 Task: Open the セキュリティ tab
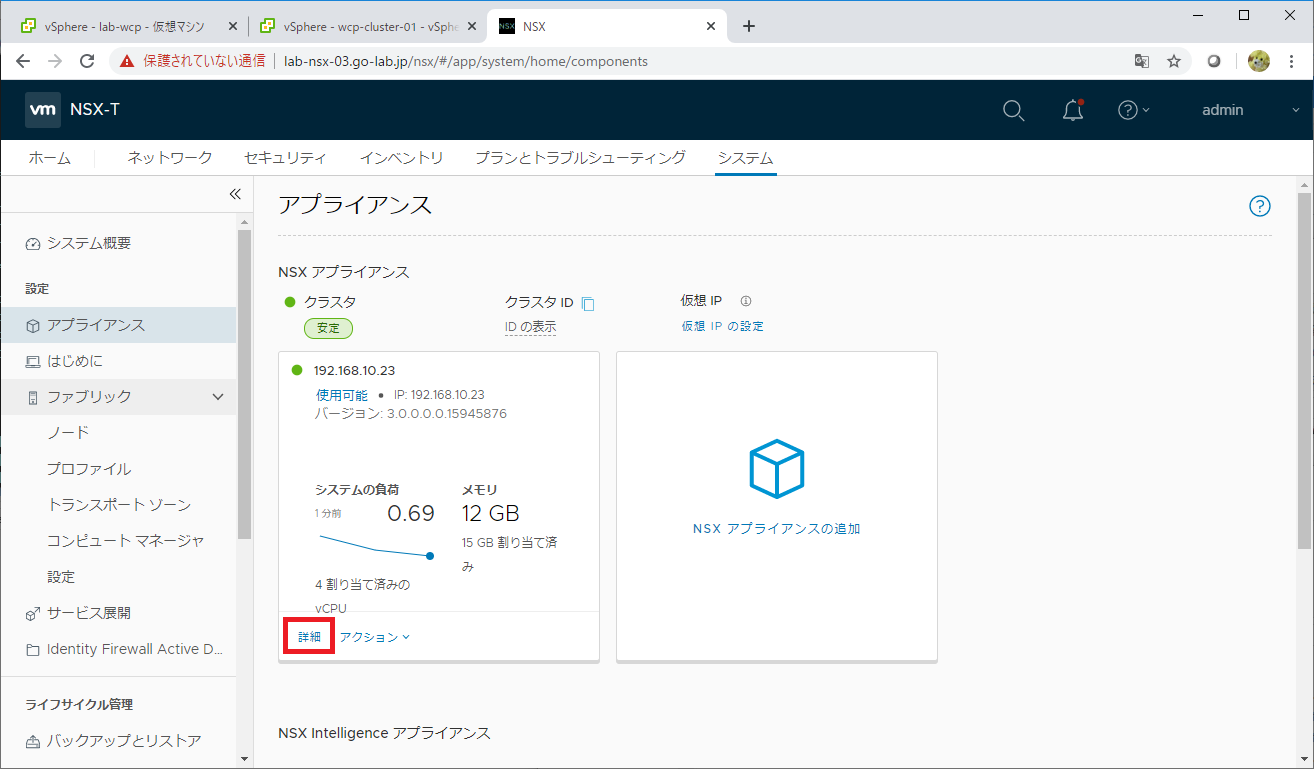(285, 158)
